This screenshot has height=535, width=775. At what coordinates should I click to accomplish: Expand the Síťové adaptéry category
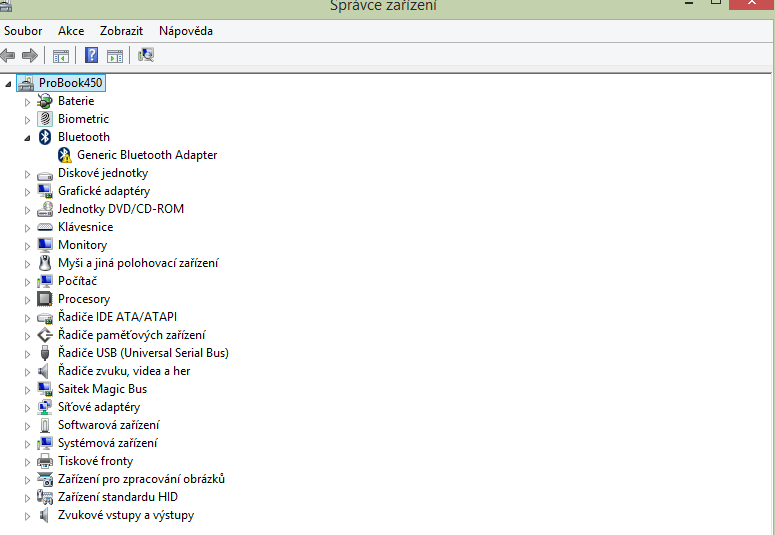27,408
